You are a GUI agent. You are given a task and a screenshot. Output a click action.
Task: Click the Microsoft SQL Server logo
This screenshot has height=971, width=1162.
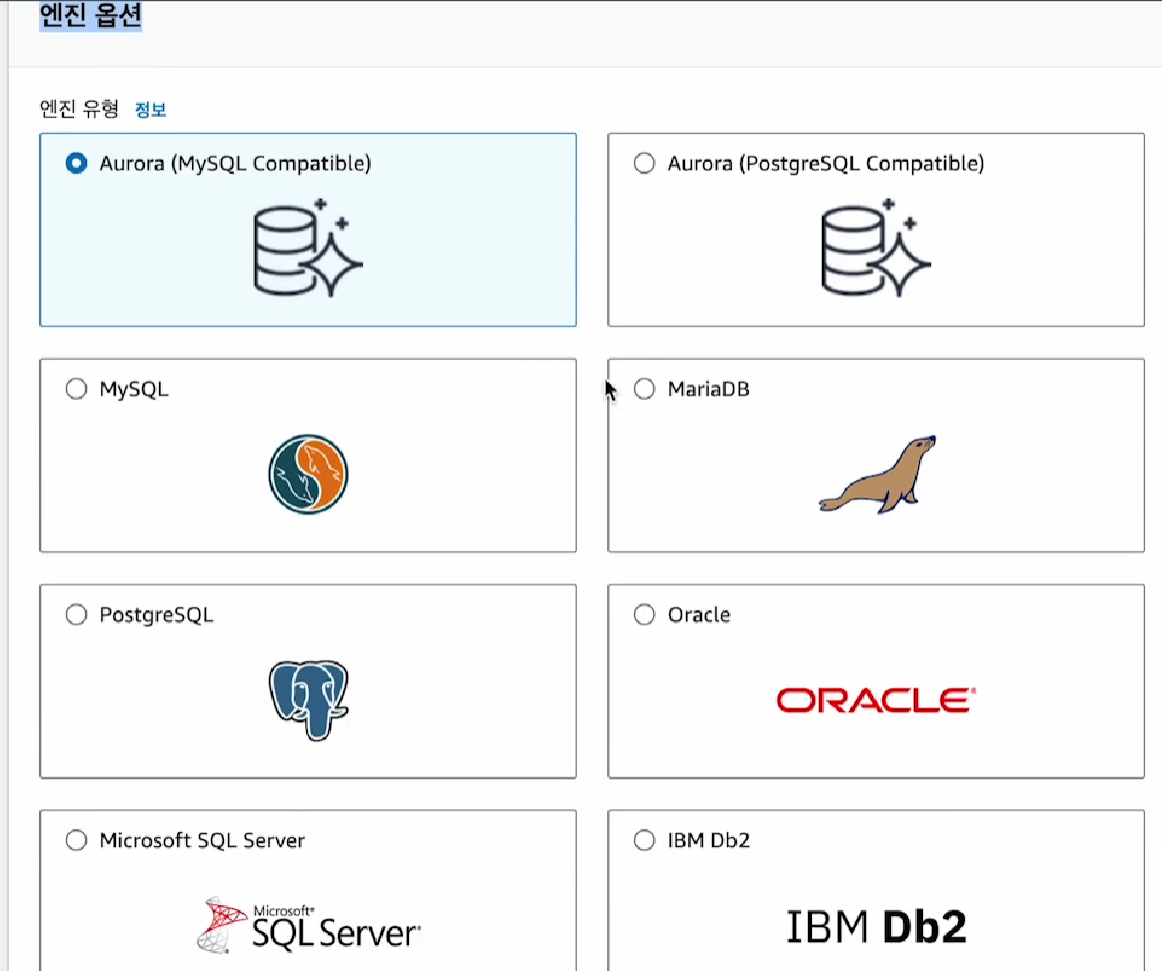[x=308, y=925]
